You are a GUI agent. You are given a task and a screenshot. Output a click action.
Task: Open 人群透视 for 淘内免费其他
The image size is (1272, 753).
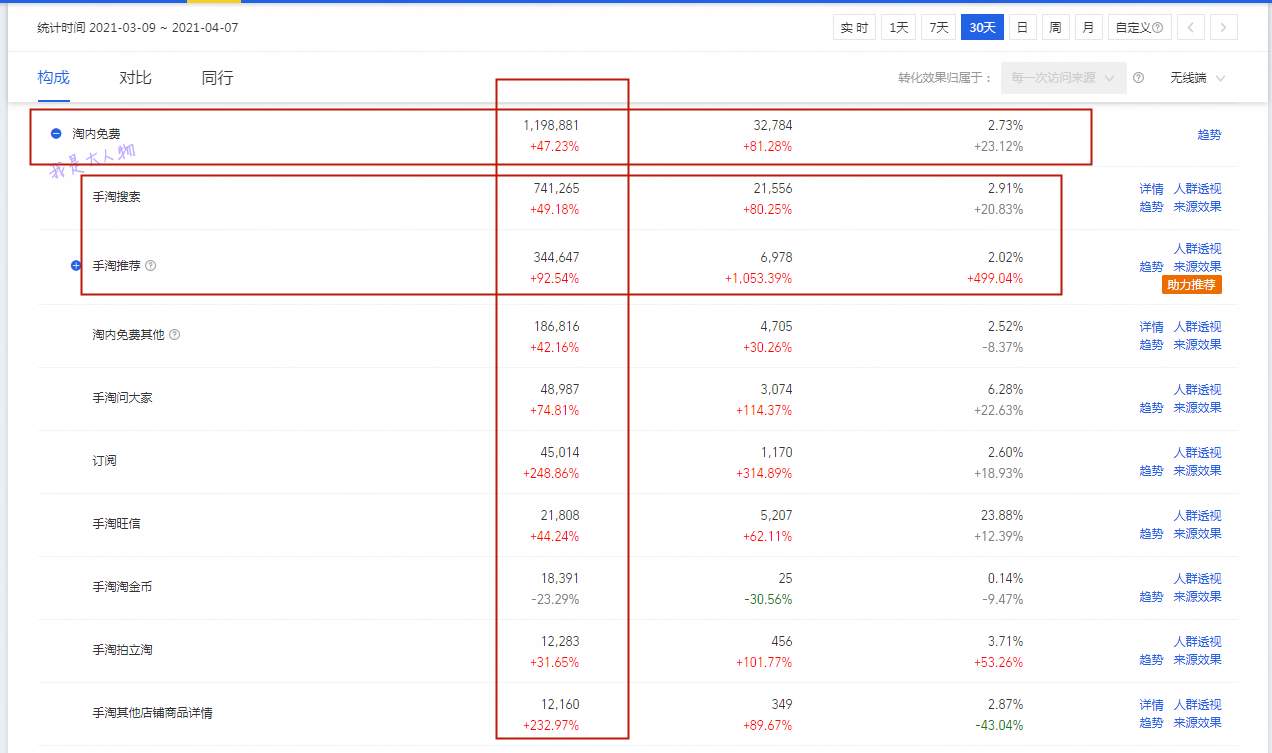pos(1197,327)
